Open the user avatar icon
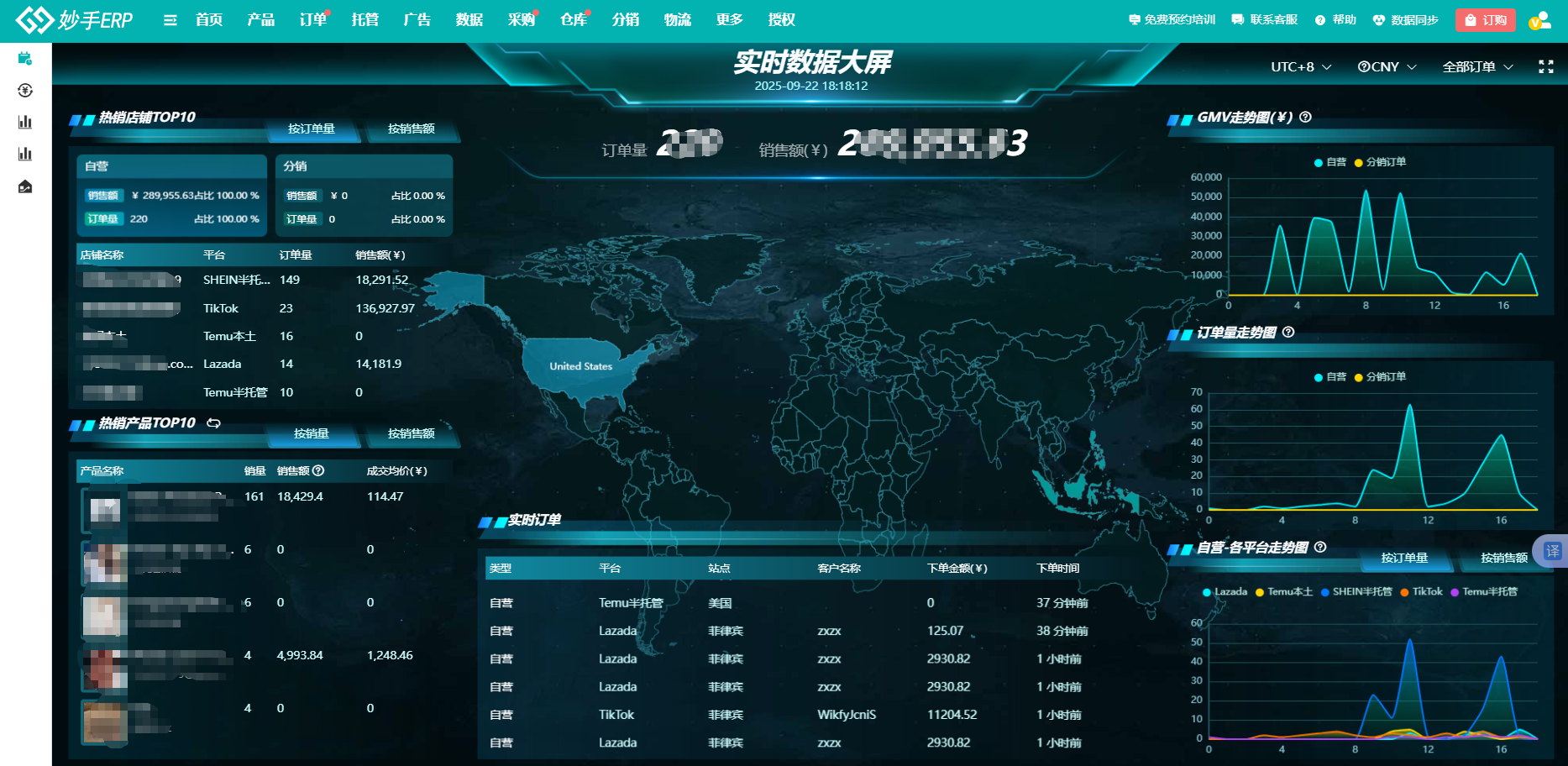 click(x=1539, y=20)
